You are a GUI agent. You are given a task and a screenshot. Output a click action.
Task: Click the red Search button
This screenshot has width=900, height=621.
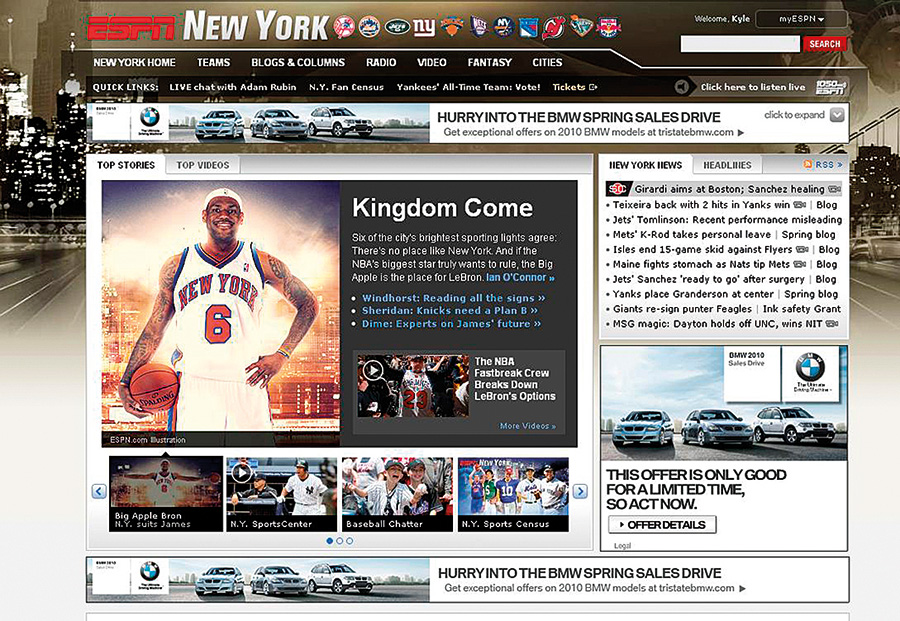coord(825,44)
